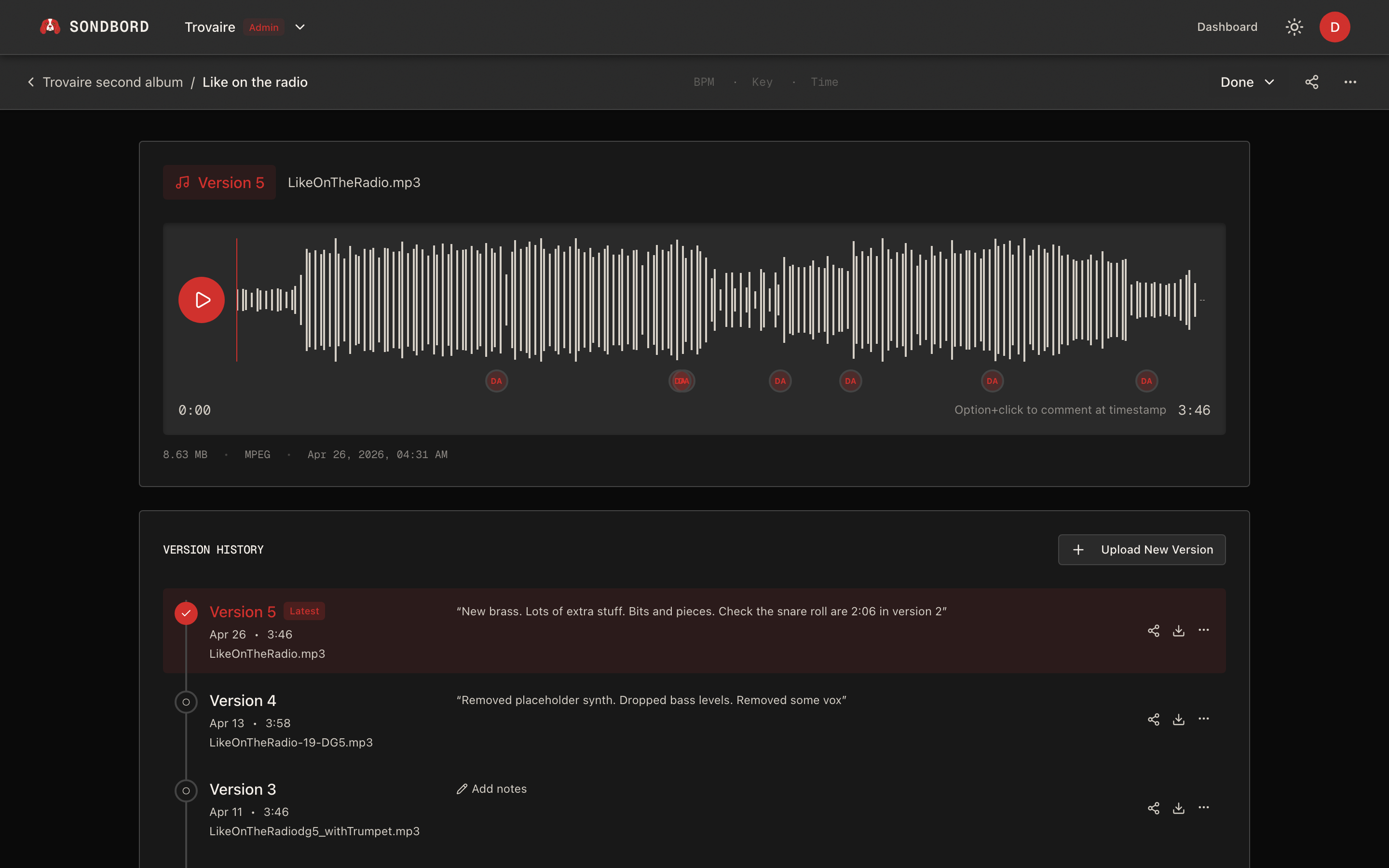This screenshot has width=1389, height=868.
Task: Open the user avatar D menu
Action: (x=1335, y=27)
